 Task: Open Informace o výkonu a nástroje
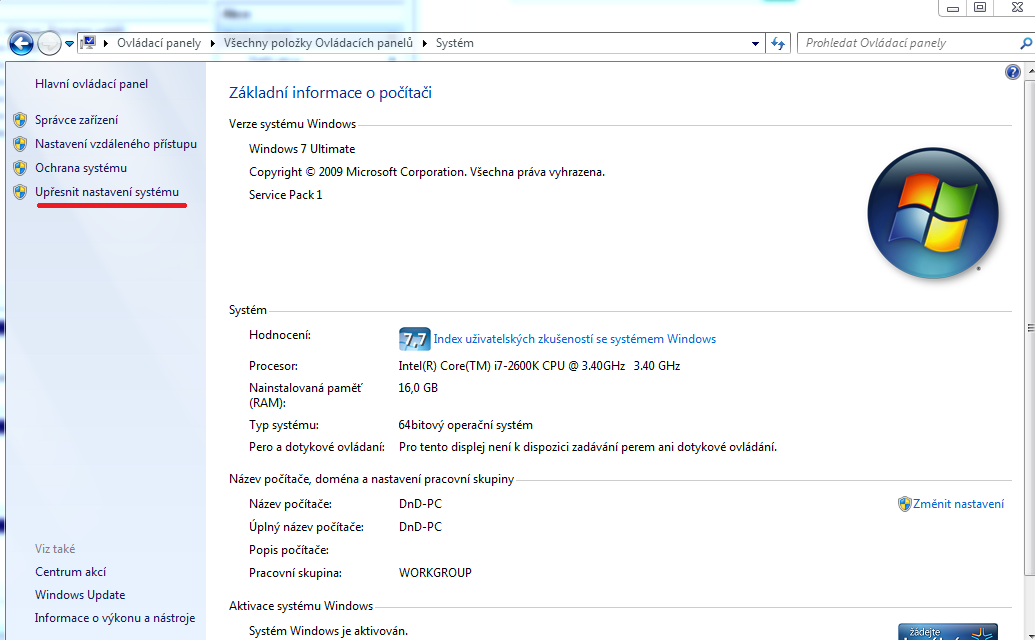[x=115, y=618]
